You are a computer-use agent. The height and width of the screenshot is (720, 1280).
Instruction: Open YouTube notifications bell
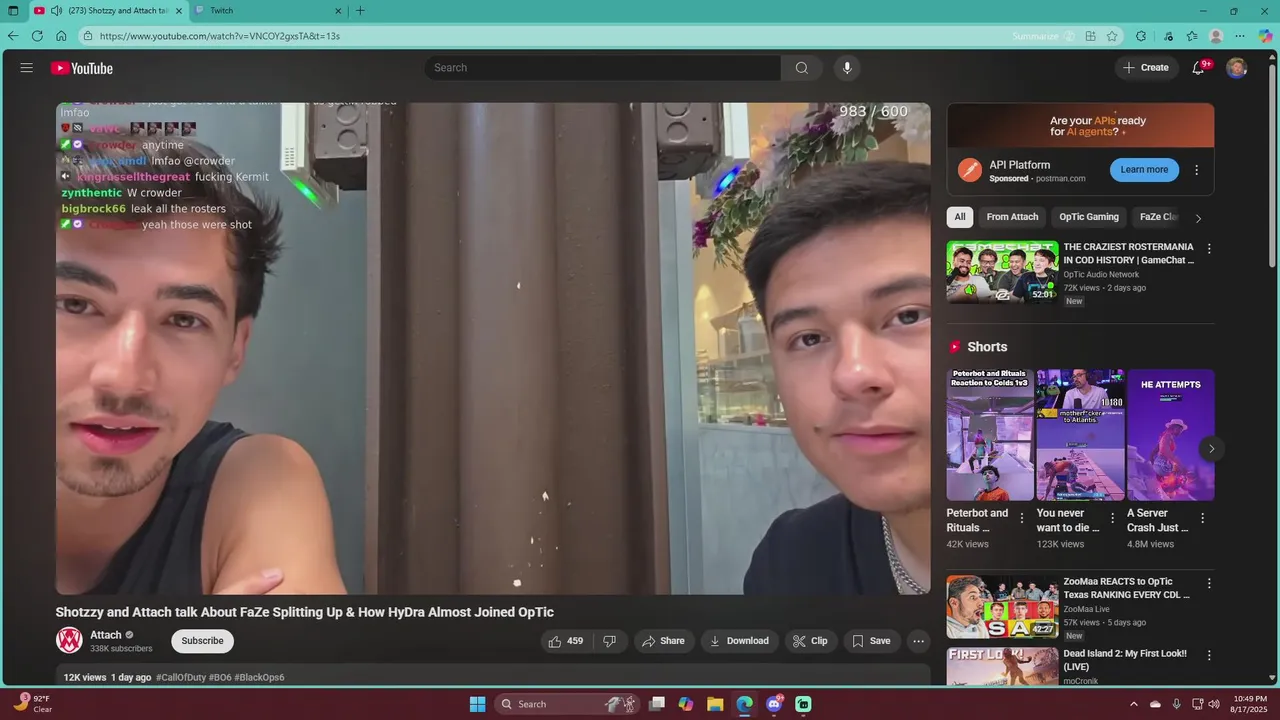coord(1198,68)
